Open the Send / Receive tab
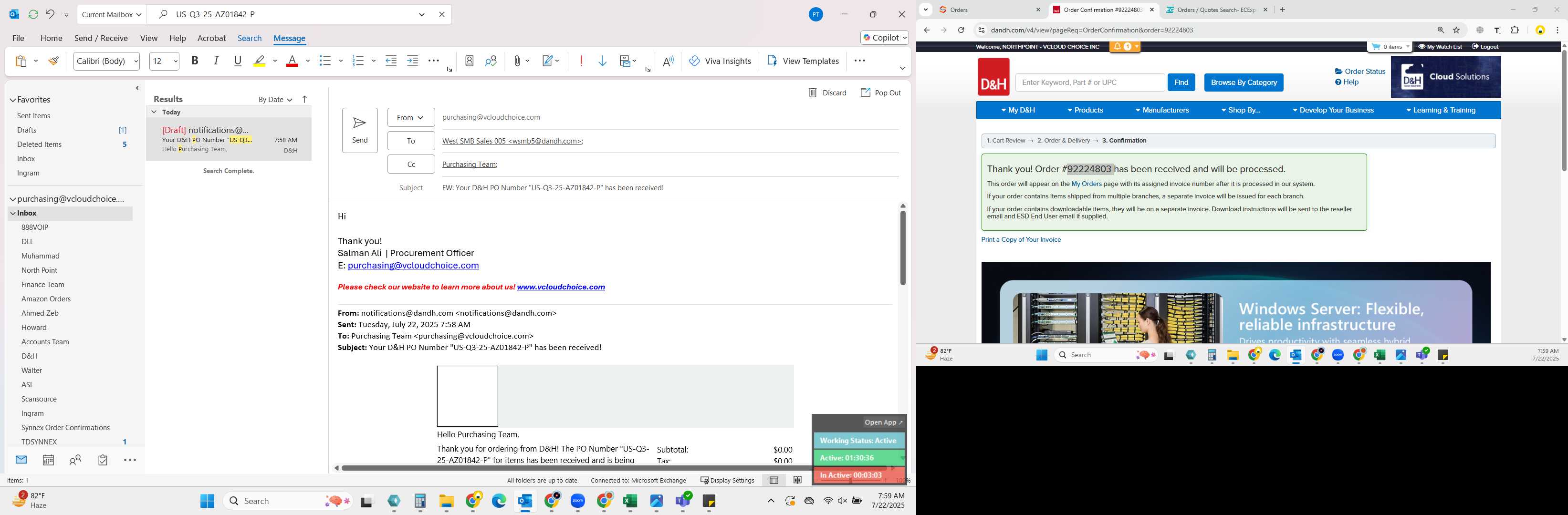This screenshot has width=1568, height=515. [101, 38]
